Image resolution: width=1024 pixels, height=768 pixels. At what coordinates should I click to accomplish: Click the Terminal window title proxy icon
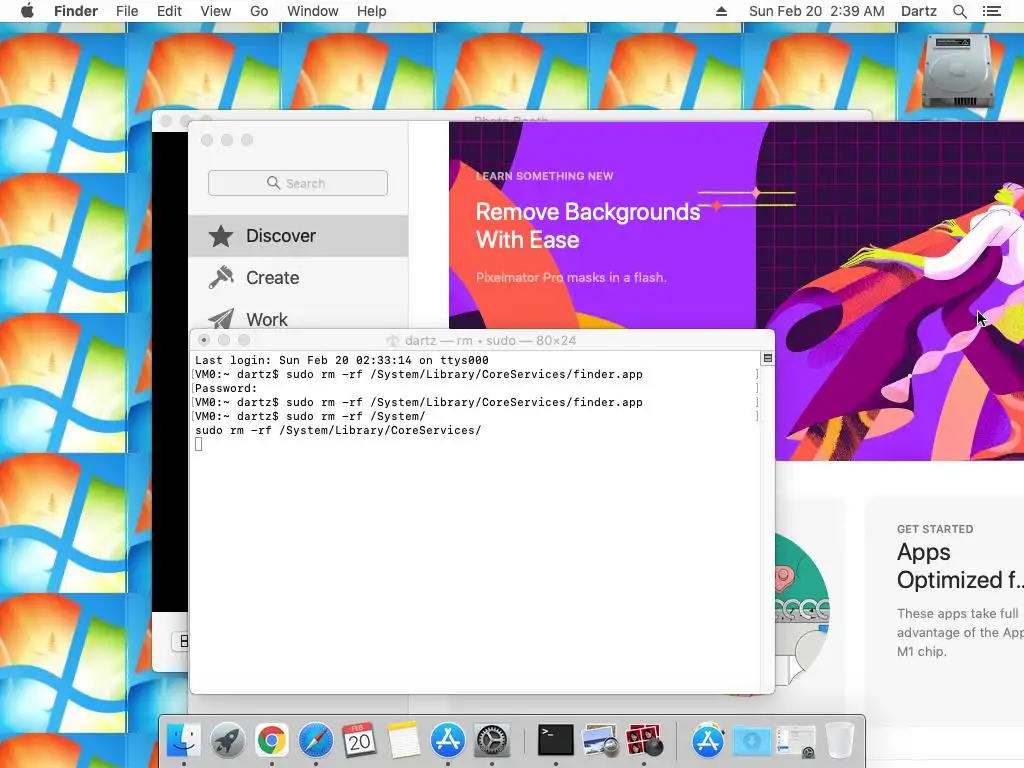point(392,340)
